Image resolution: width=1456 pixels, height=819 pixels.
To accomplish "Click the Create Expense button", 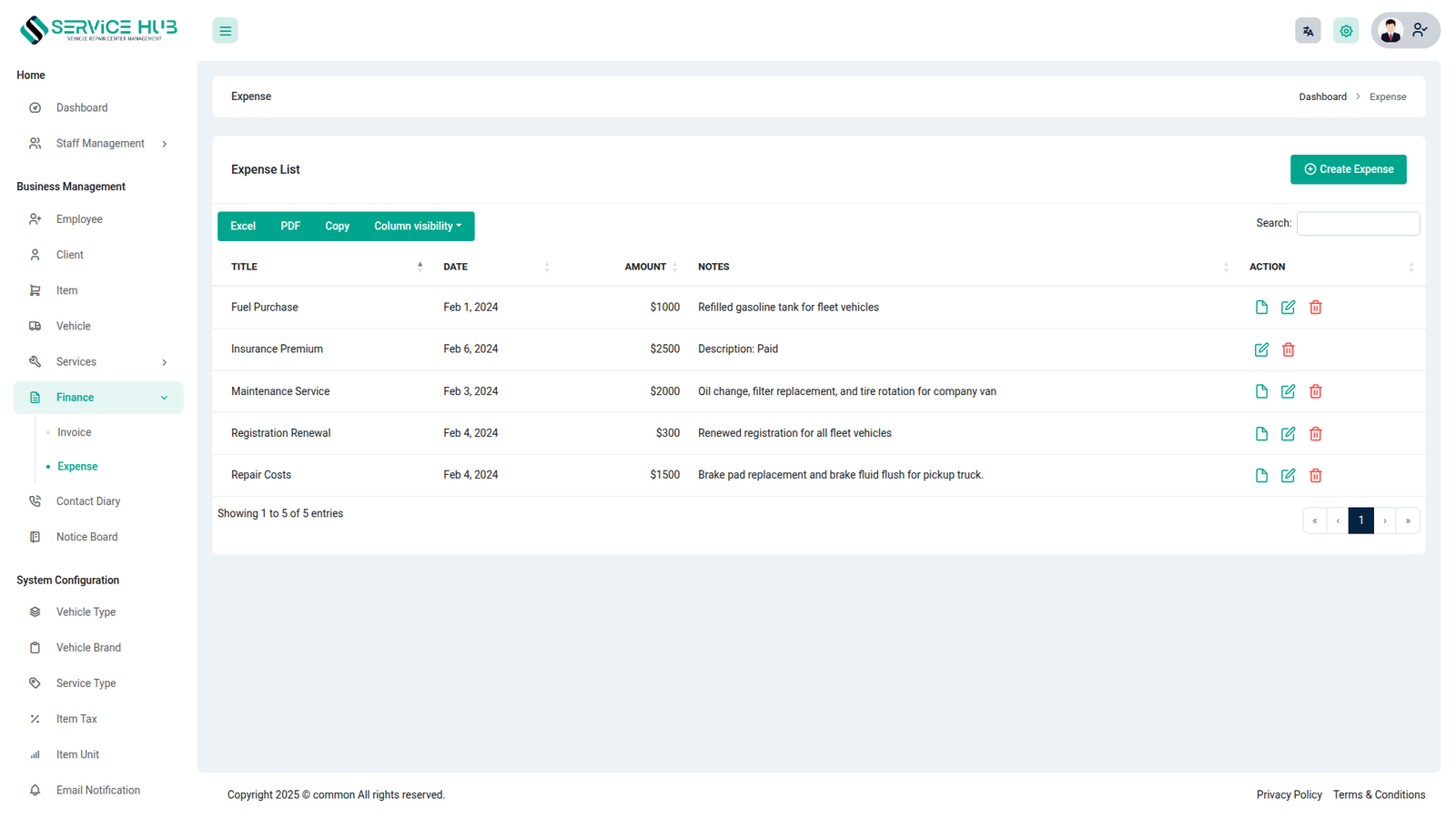I will pos(1348,169).
